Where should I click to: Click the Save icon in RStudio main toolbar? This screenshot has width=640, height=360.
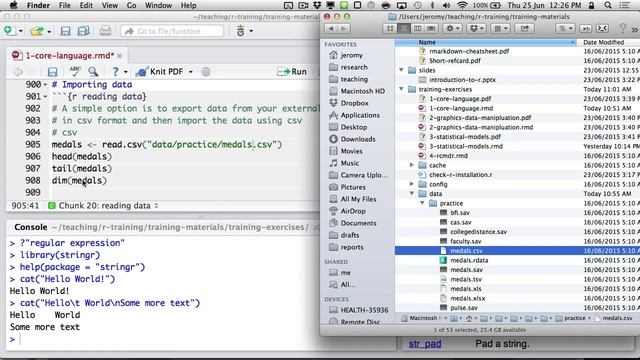(65, 31)
